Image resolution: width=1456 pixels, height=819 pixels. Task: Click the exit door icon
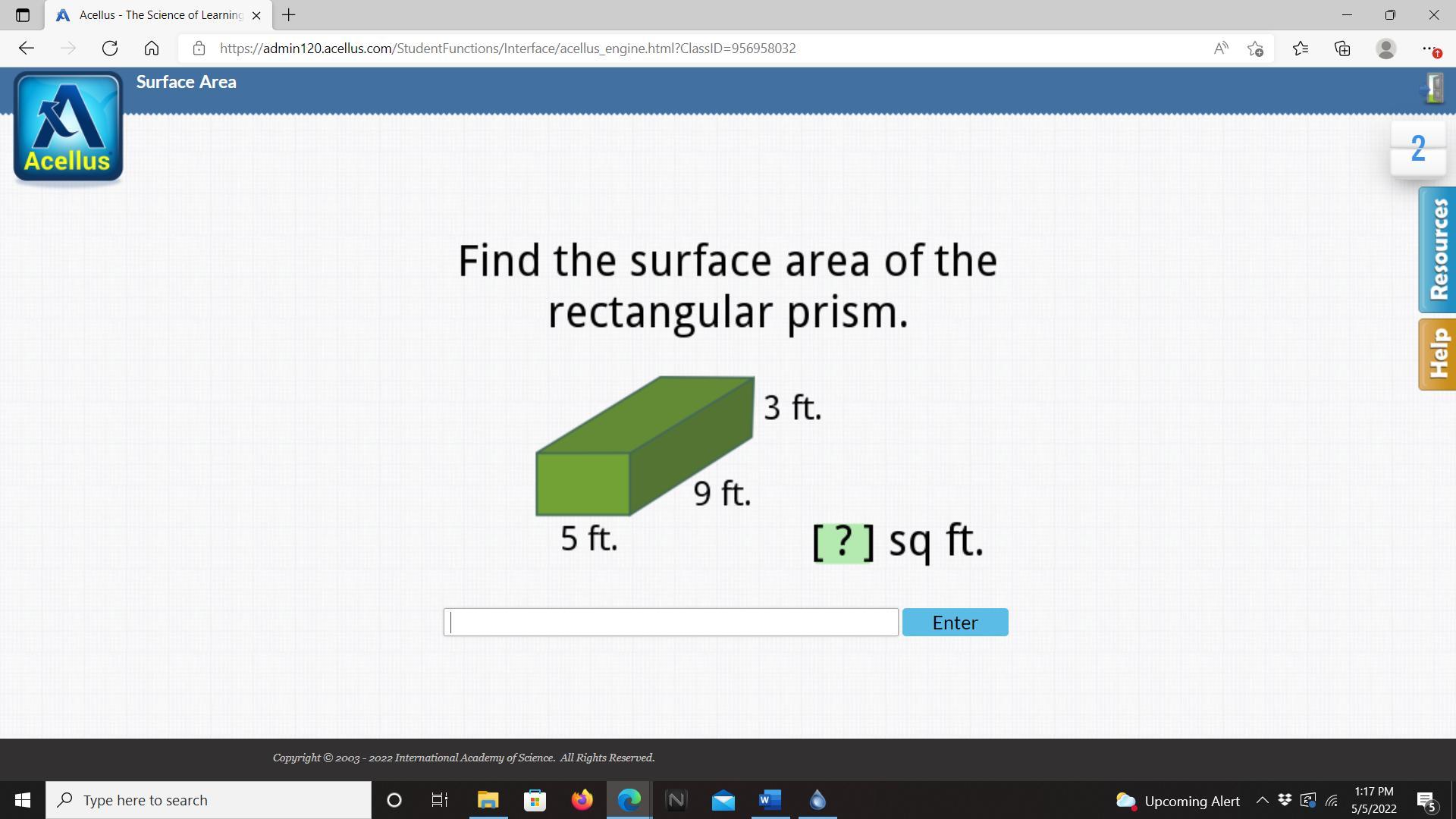click(1432, 89)
